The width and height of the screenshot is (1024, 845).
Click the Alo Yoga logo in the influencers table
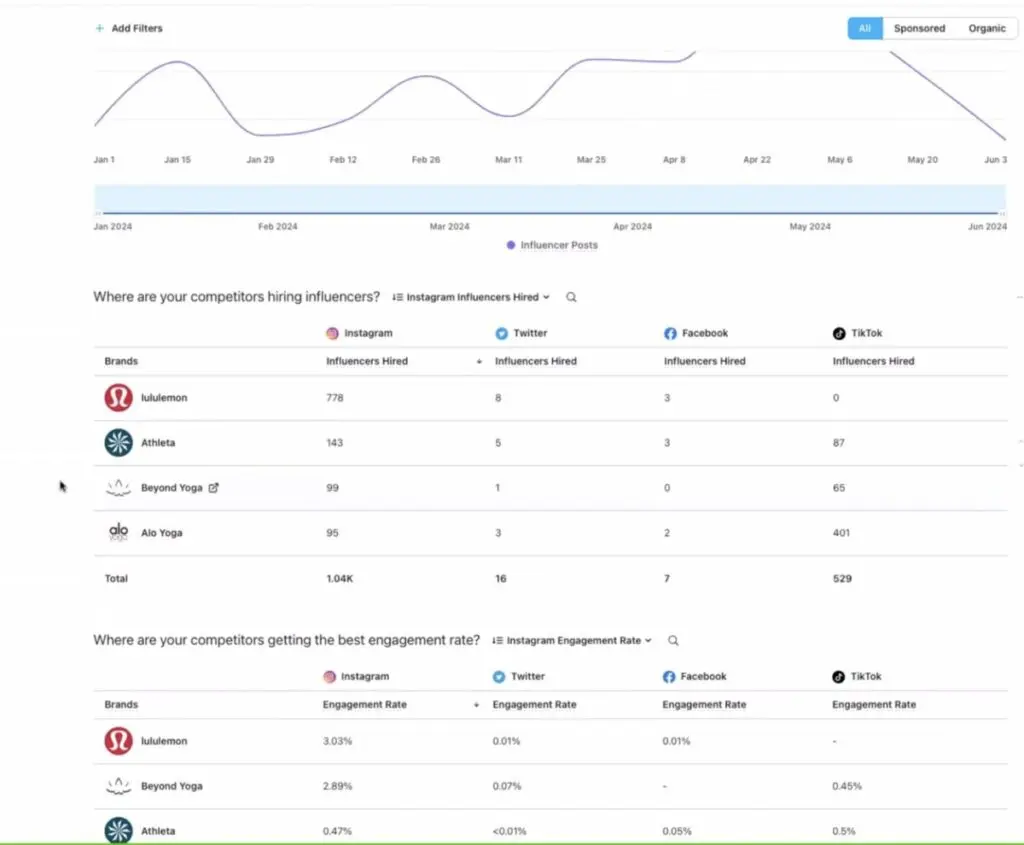(118, 533)
